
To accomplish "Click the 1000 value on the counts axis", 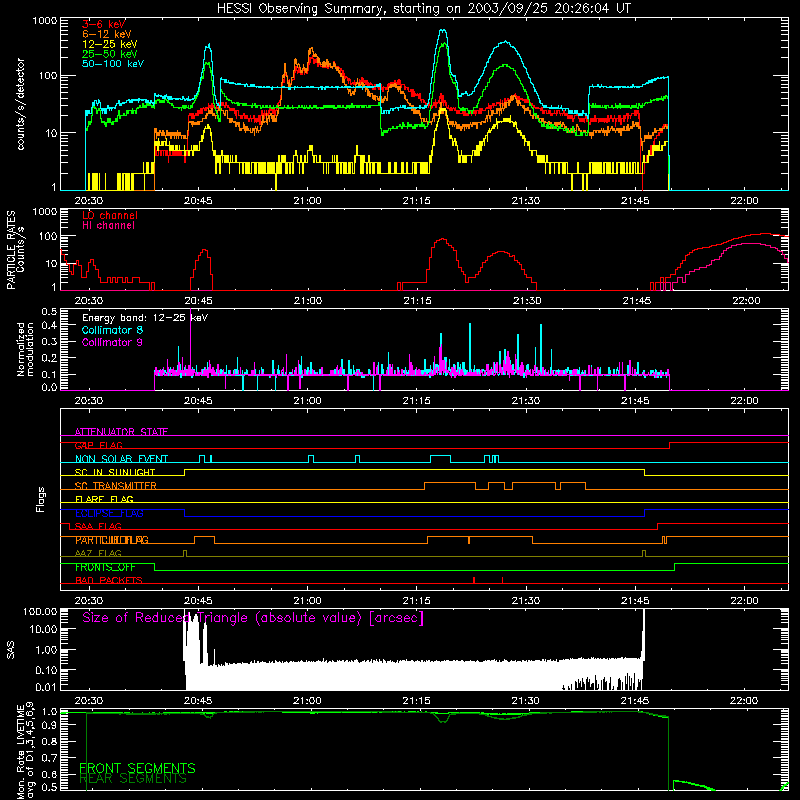I will 45,21.
